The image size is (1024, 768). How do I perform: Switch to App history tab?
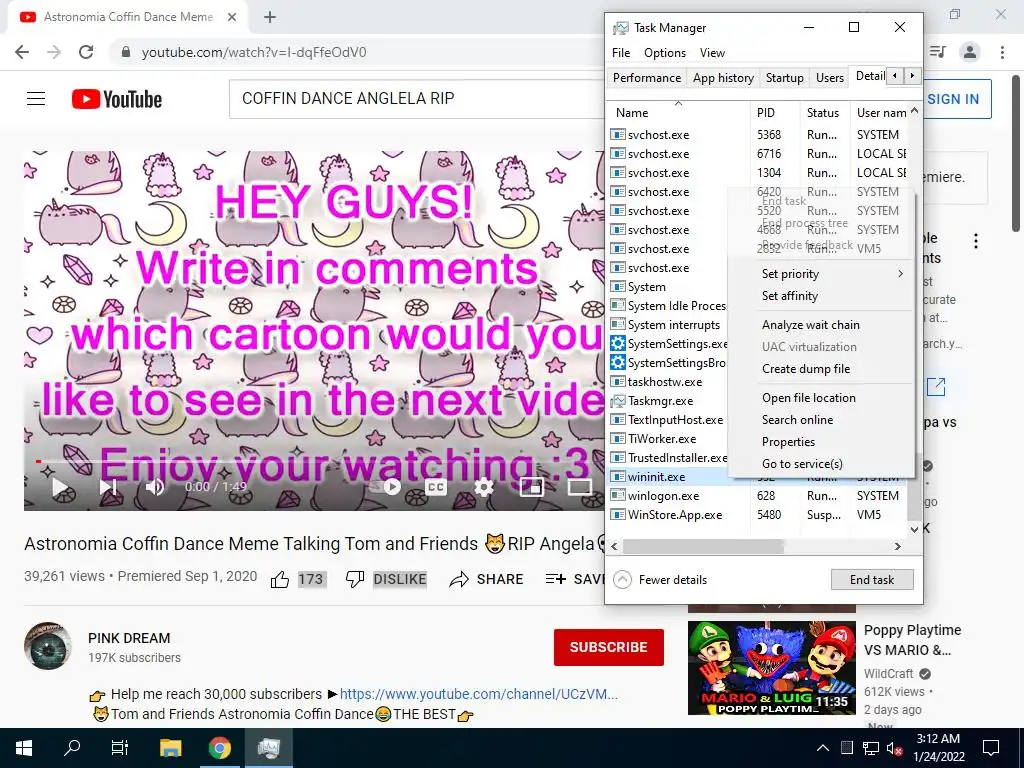(723, 78)
